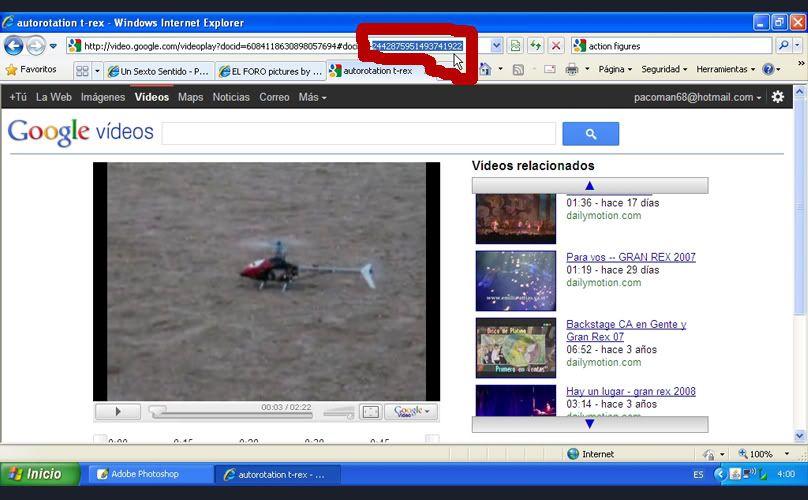Click the Para vos GRAN REX thumbnail
Image resolution: width=808 pixels, height=500 pixels.
coord(516,281)
